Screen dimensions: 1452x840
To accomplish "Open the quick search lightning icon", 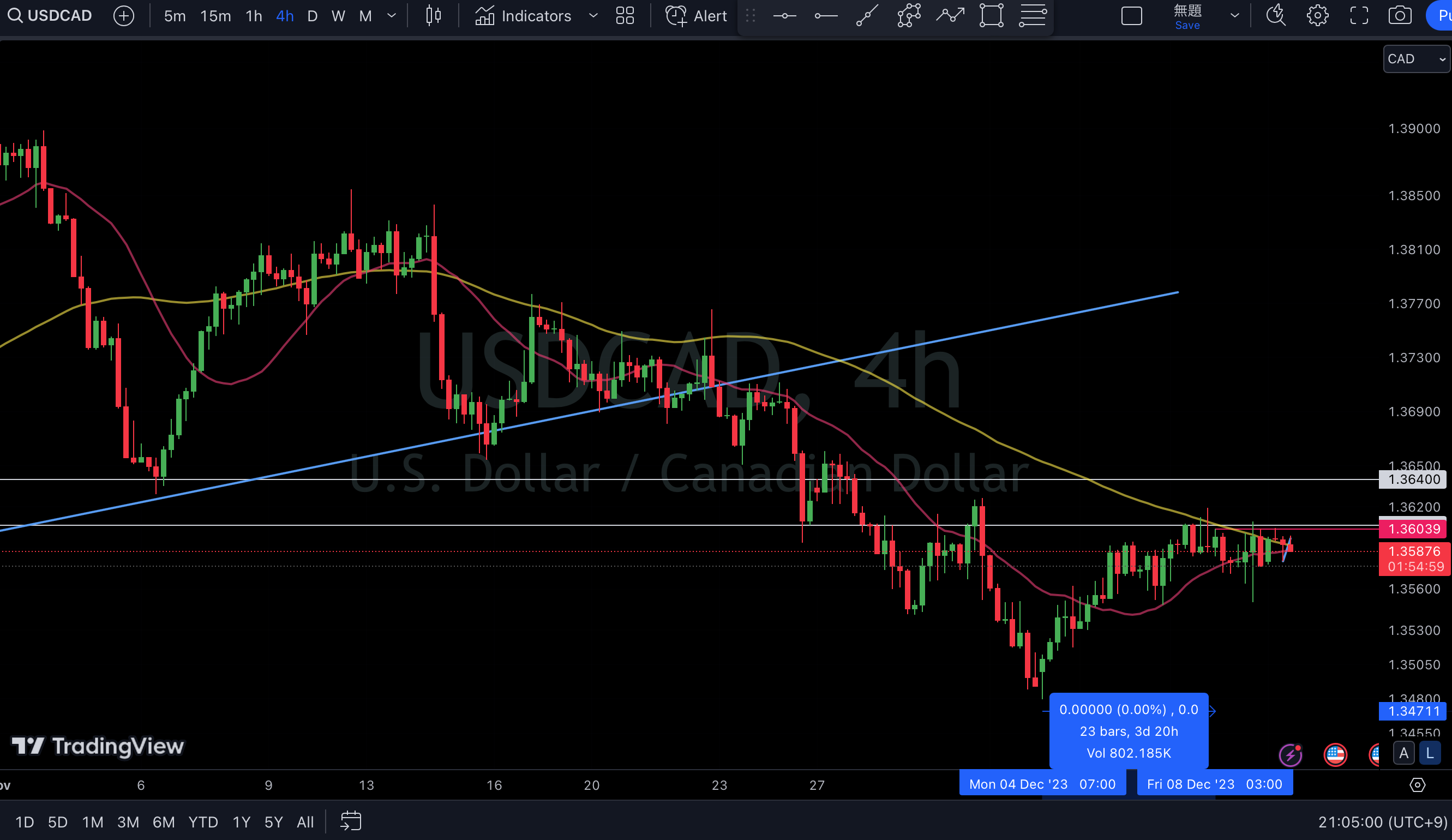I will [1276, 16].
